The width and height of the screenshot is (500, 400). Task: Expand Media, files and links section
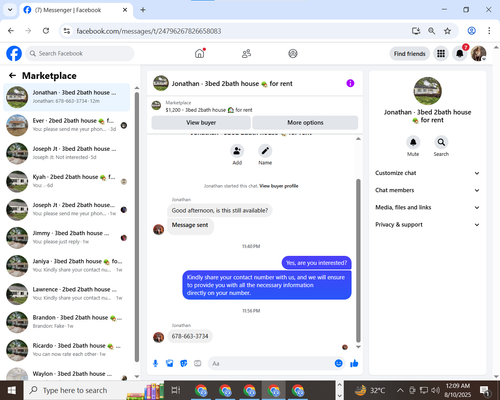click(x=427, y=207)
